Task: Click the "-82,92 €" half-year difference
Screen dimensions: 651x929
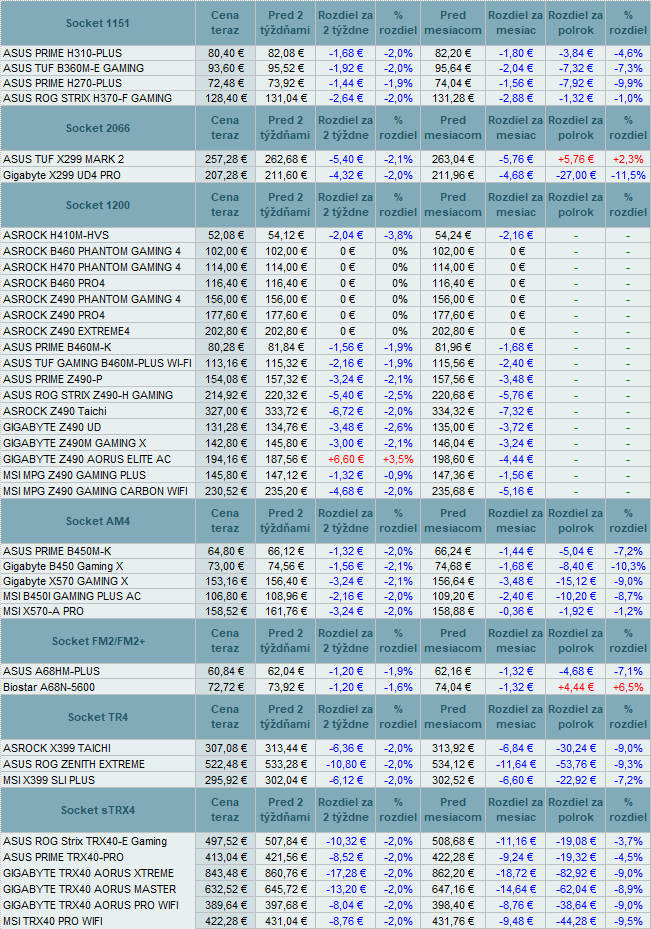Action: (x=575, y=873)
